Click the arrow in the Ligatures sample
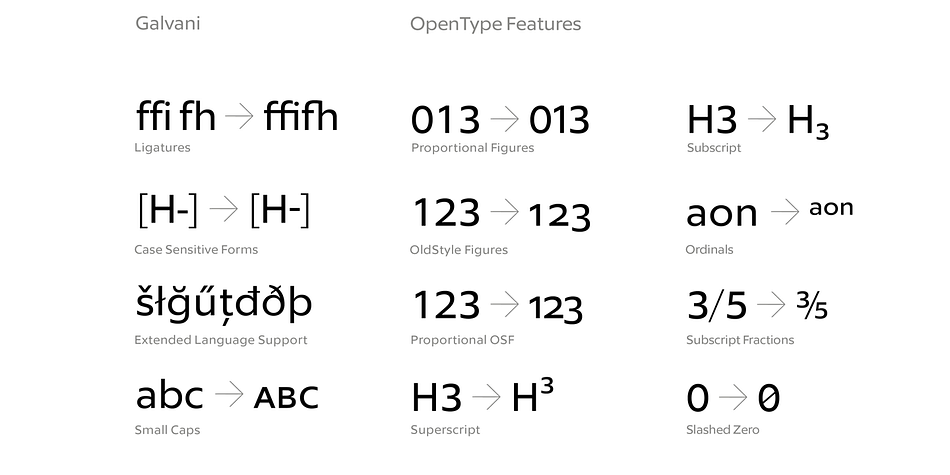 [239, 116]
